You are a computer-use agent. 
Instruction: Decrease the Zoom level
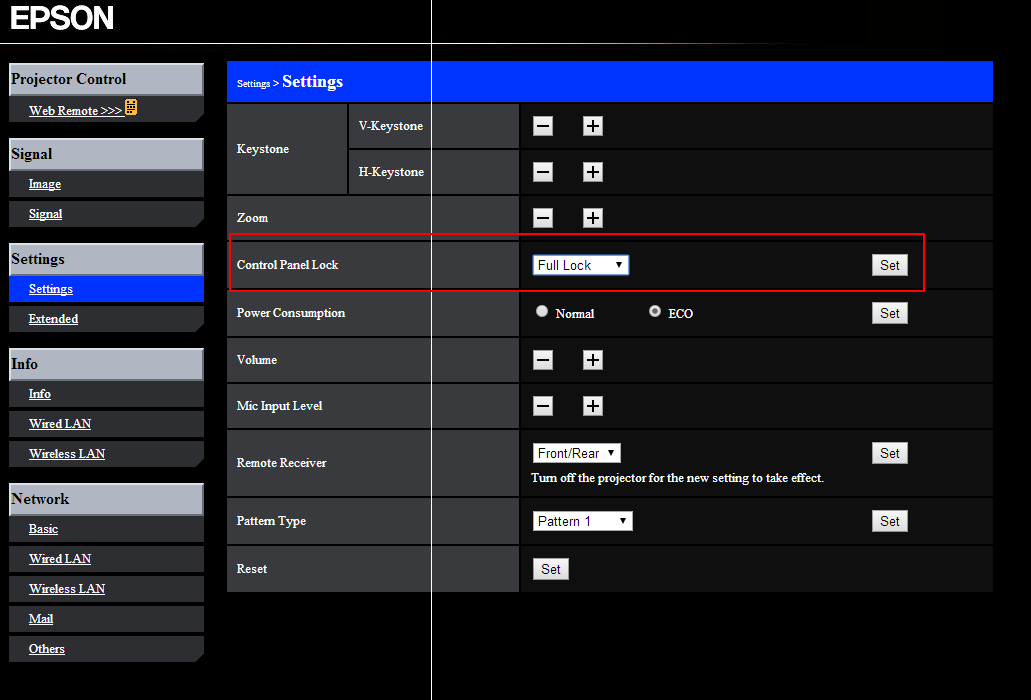click(542, 218)
